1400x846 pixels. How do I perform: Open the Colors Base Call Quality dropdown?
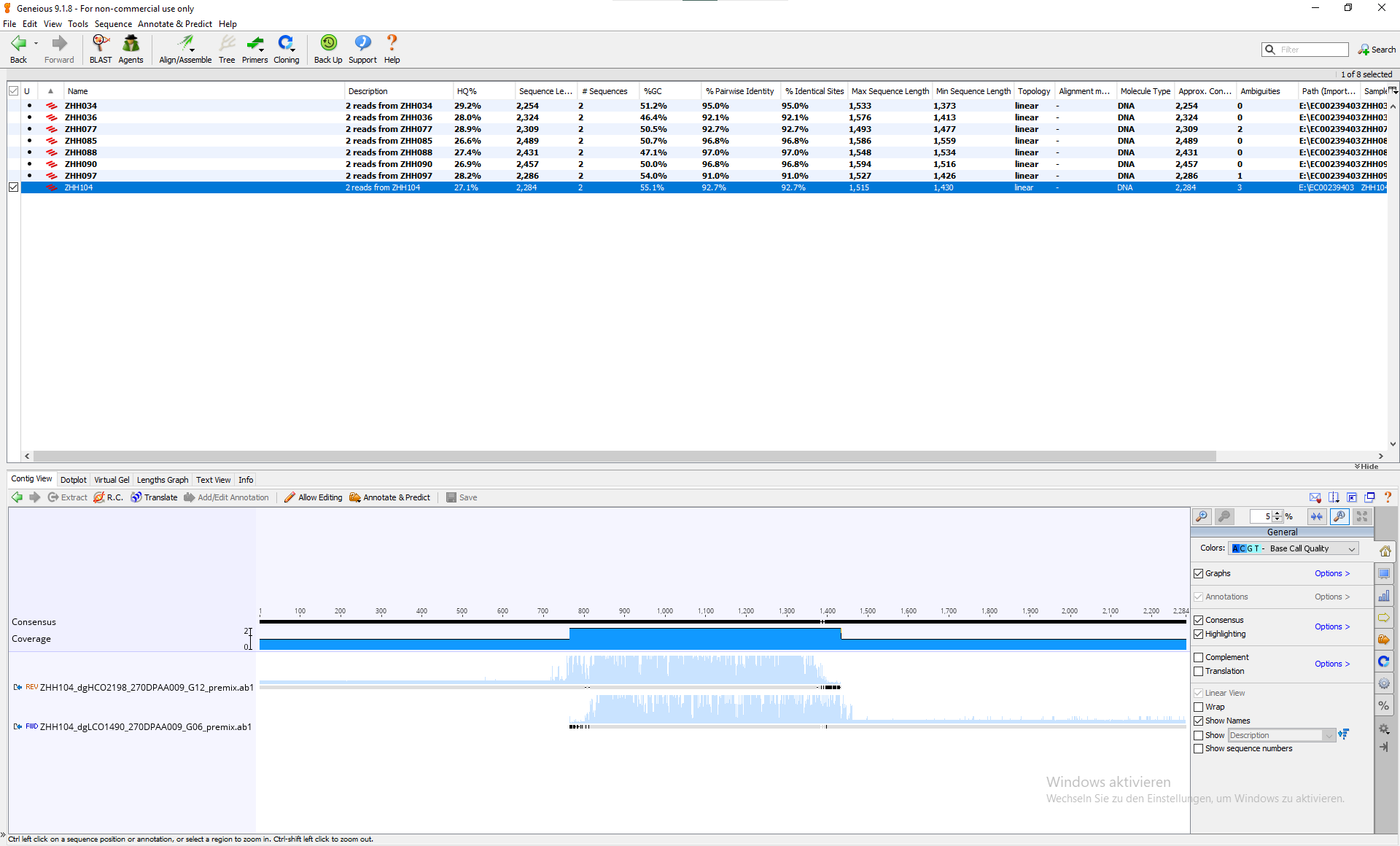coord(1293,548)
